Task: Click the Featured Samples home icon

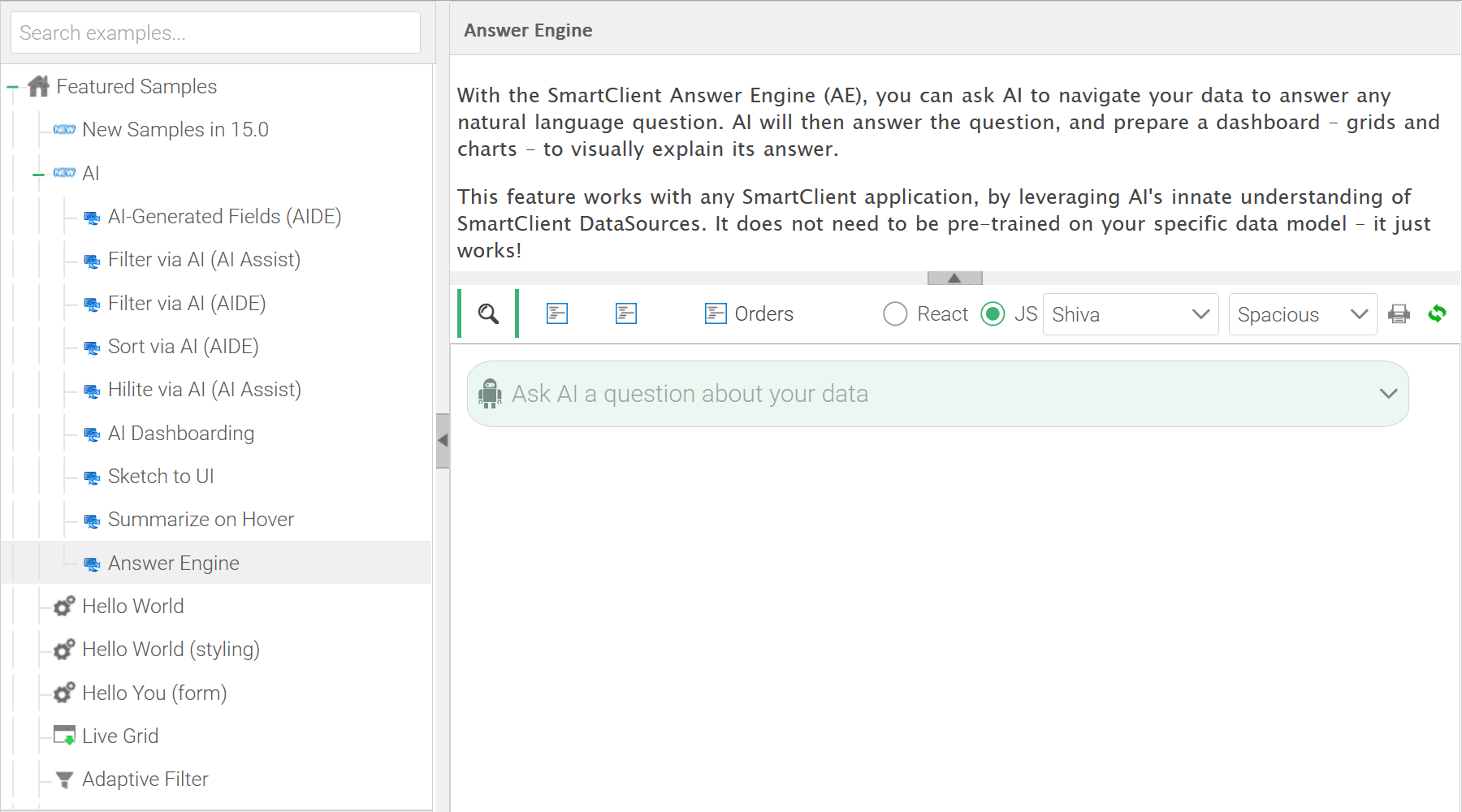Action: click(38, 86)
